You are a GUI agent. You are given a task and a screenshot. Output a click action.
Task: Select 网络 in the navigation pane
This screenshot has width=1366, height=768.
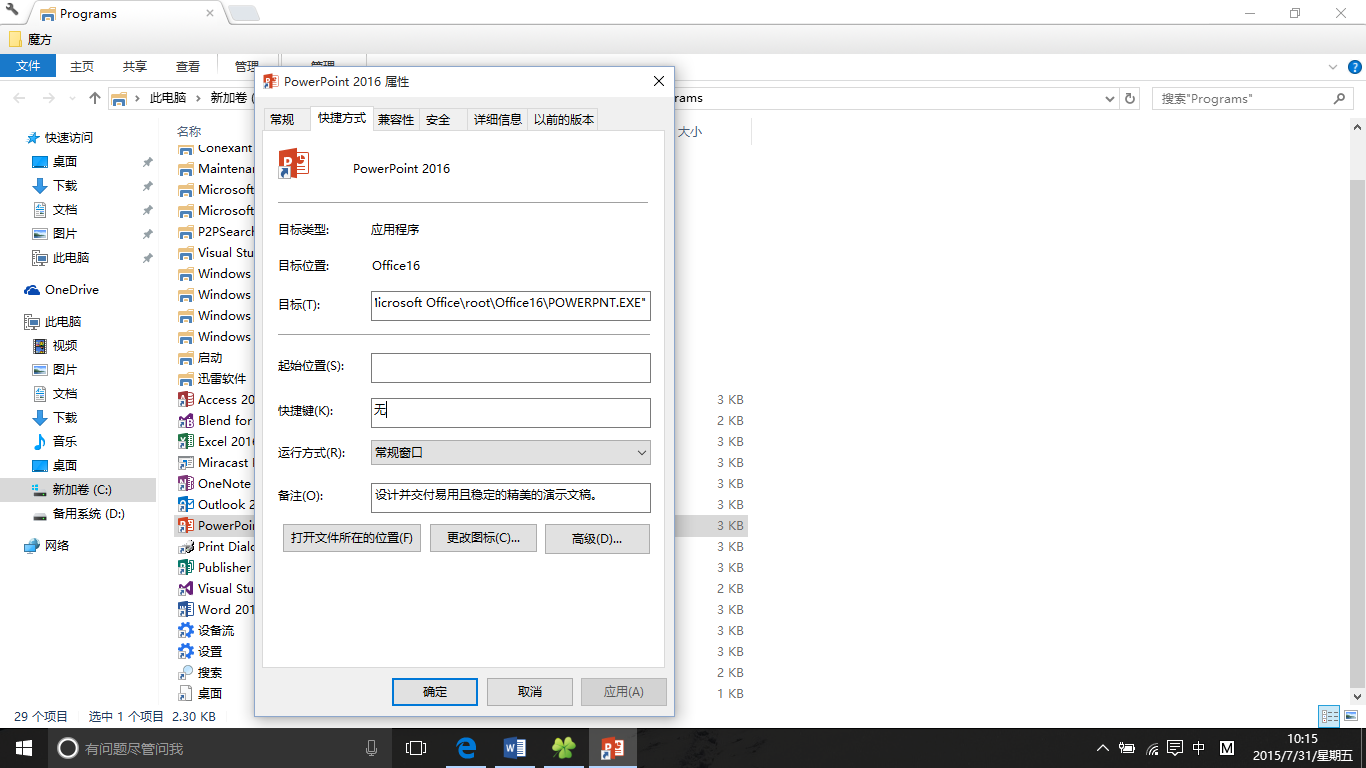pyautogui.click(x=47, y=546)
